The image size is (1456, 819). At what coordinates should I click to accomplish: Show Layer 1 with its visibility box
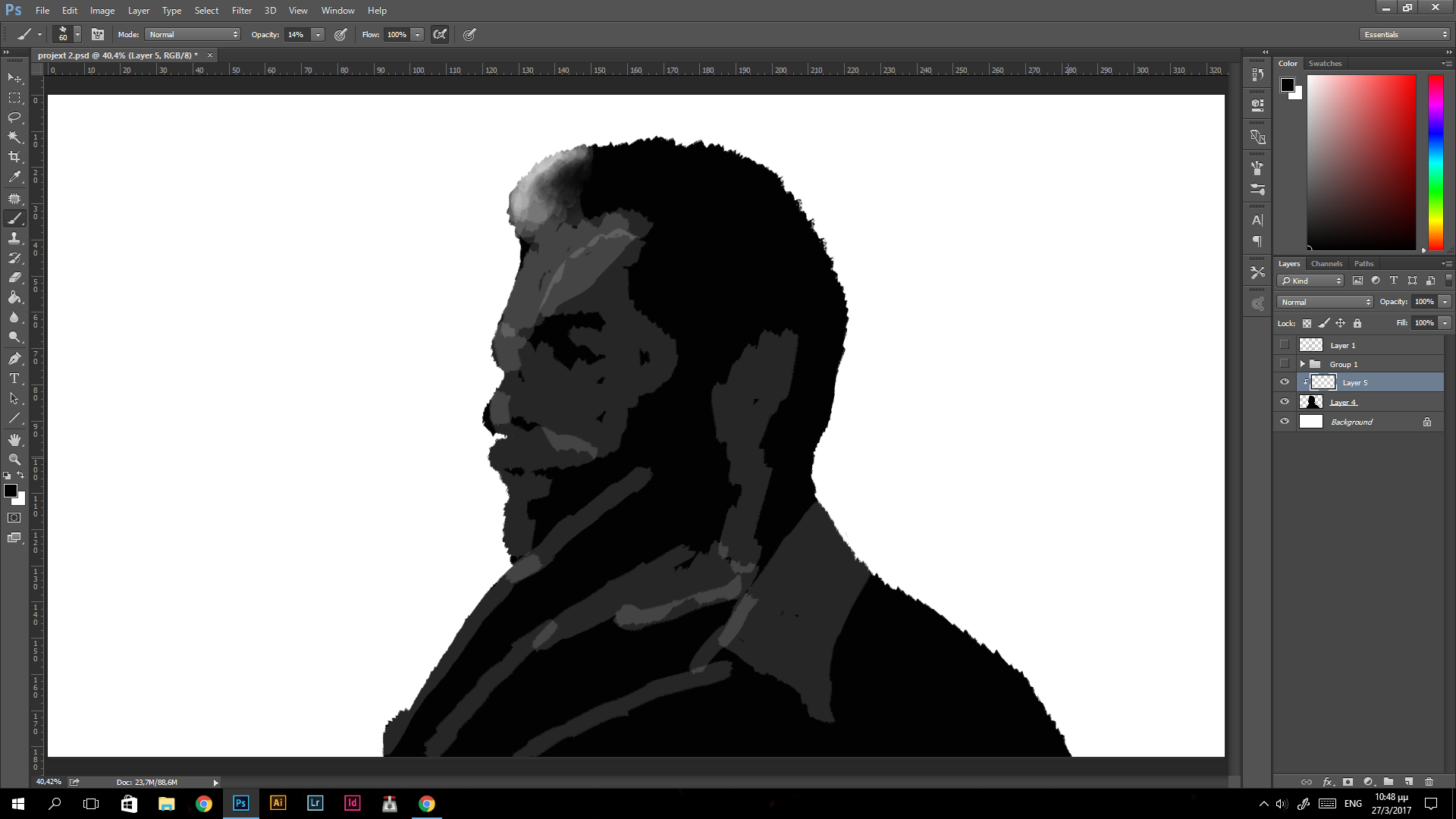coord(1285,345)
